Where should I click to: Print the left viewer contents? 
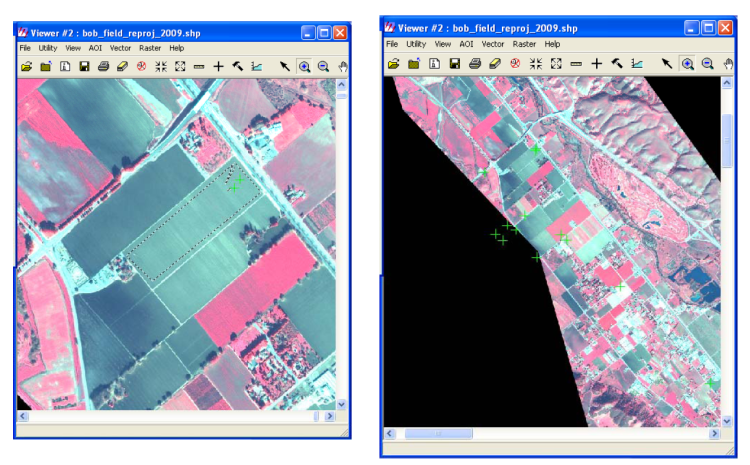tap(103, 66)
